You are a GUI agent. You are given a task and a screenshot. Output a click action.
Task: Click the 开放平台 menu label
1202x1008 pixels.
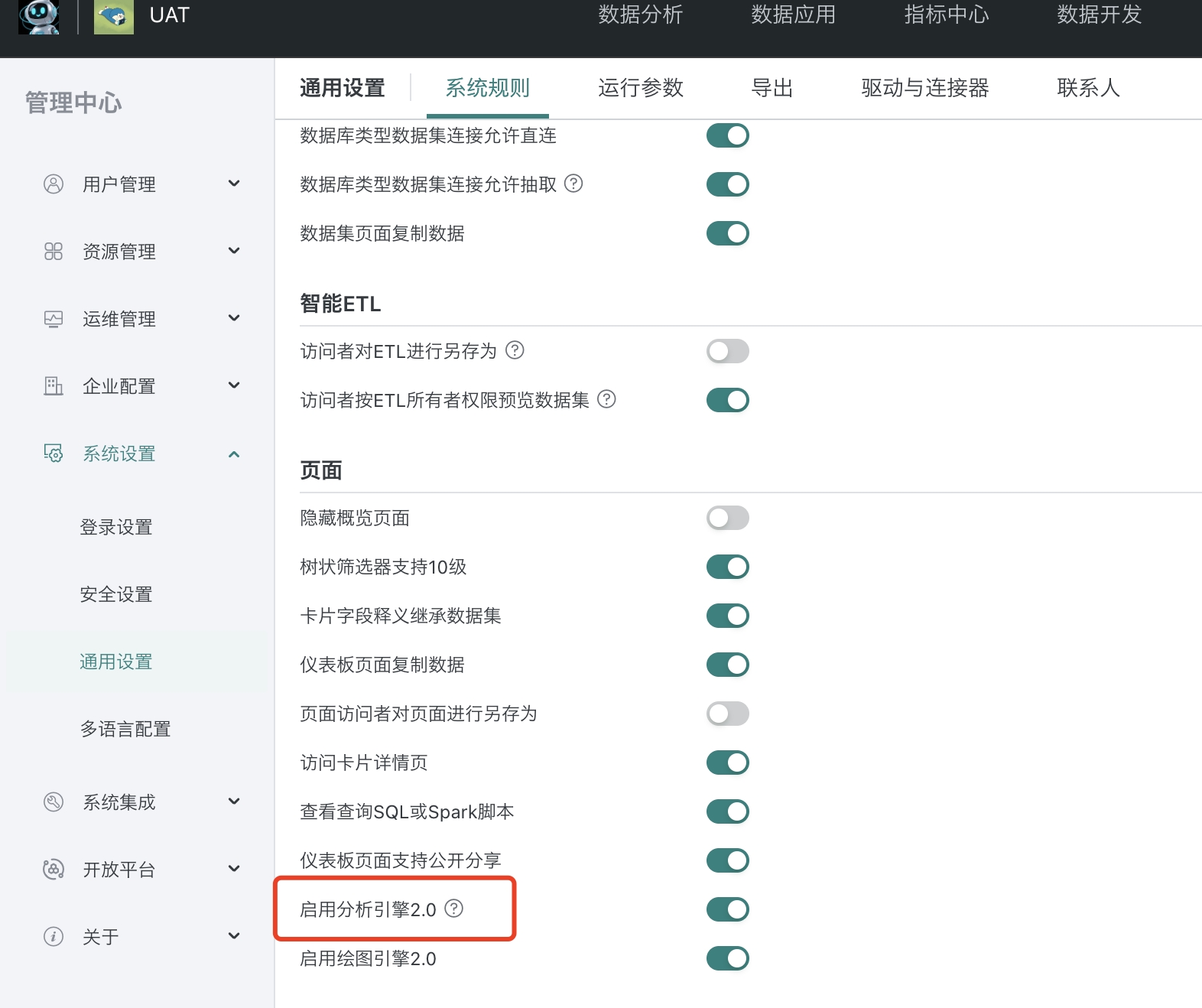tap(119, 870)
